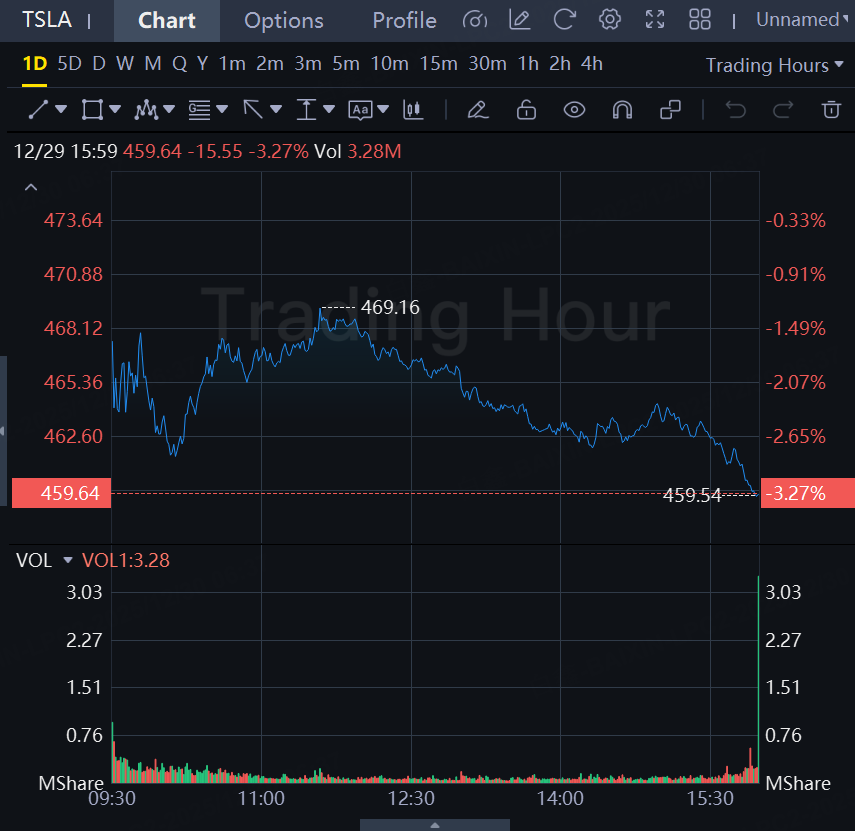This screenshot has width=855, height=831.
Task: Switch to the 15m interval
Action: [438, 64]
